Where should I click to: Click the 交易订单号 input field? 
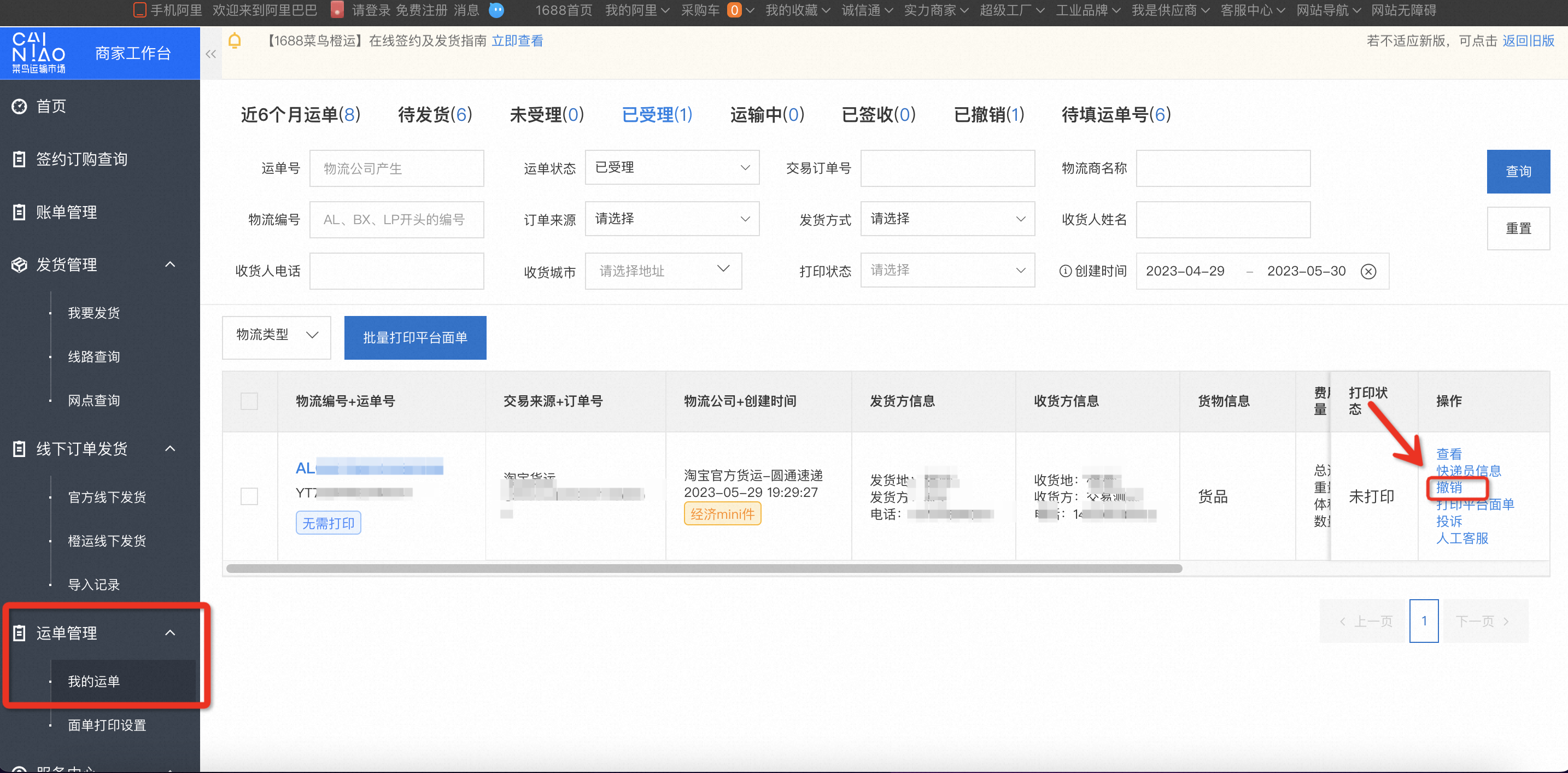(947, 168)
